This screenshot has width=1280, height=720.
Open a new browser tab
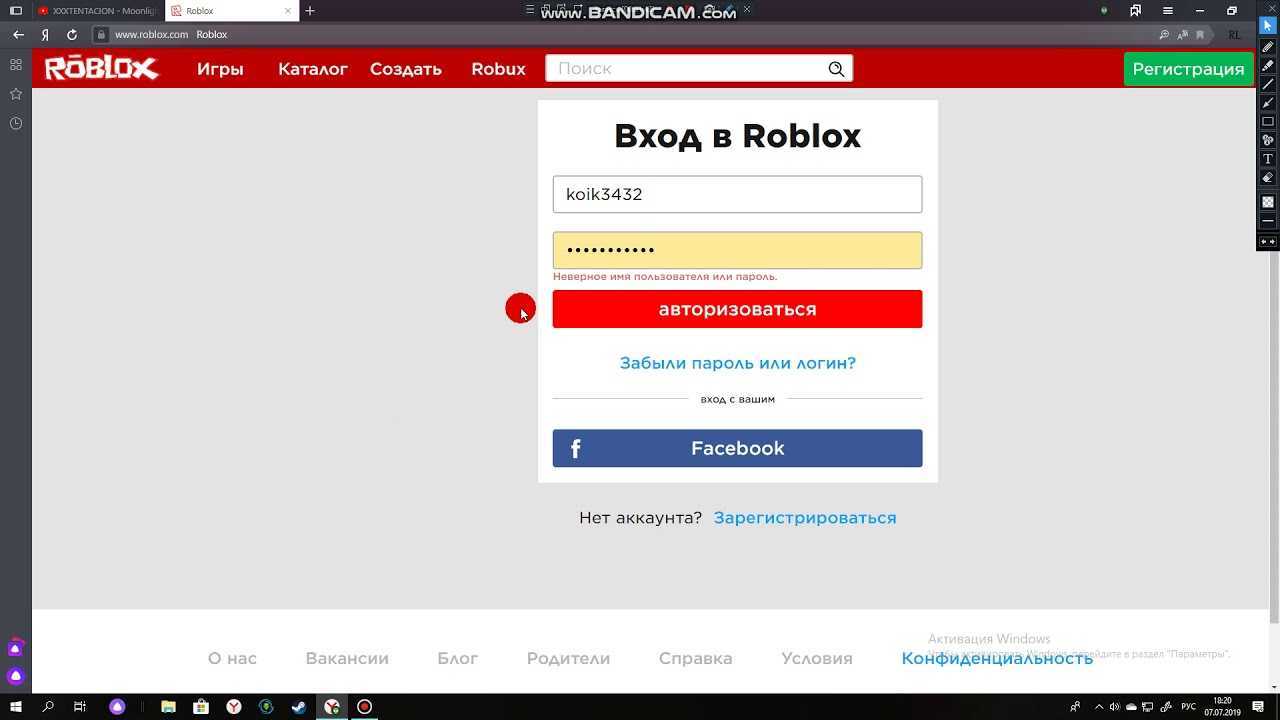(x=310, y=11)
